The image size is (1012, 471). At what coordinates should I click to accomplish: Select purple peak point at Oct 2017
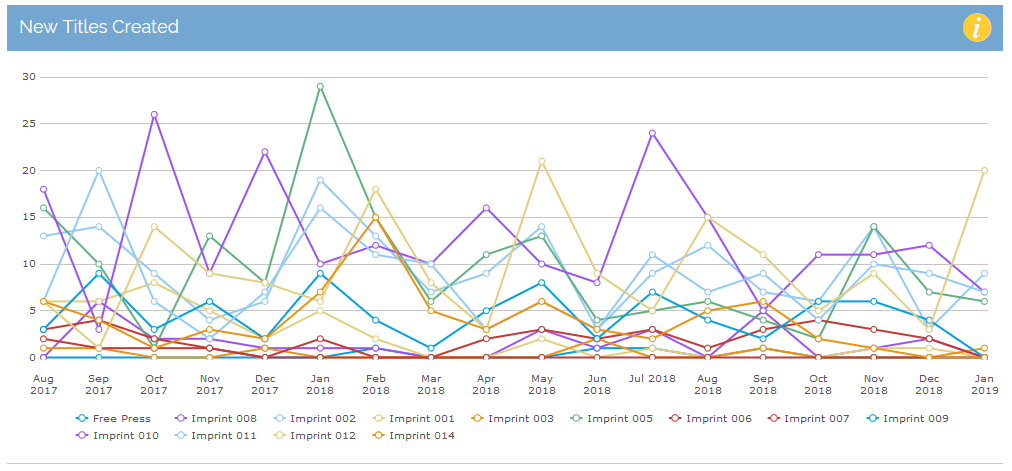coord(154,115)
